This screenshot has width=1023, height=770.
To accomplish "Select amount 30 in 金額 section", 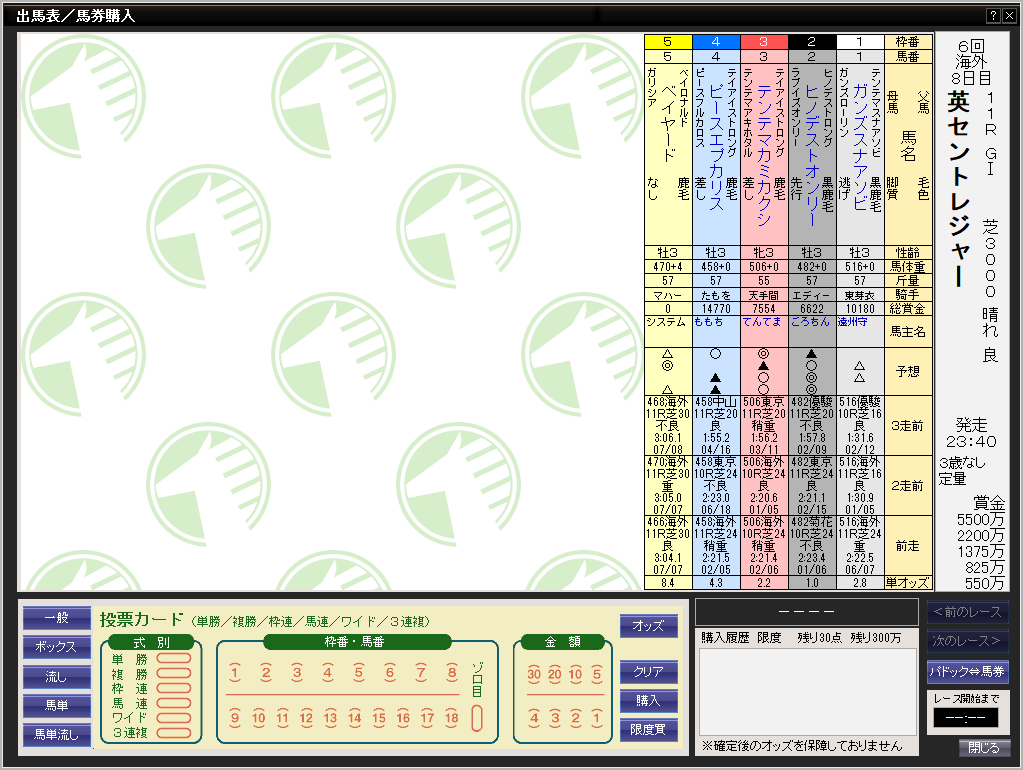I will (x=534, y=674).
